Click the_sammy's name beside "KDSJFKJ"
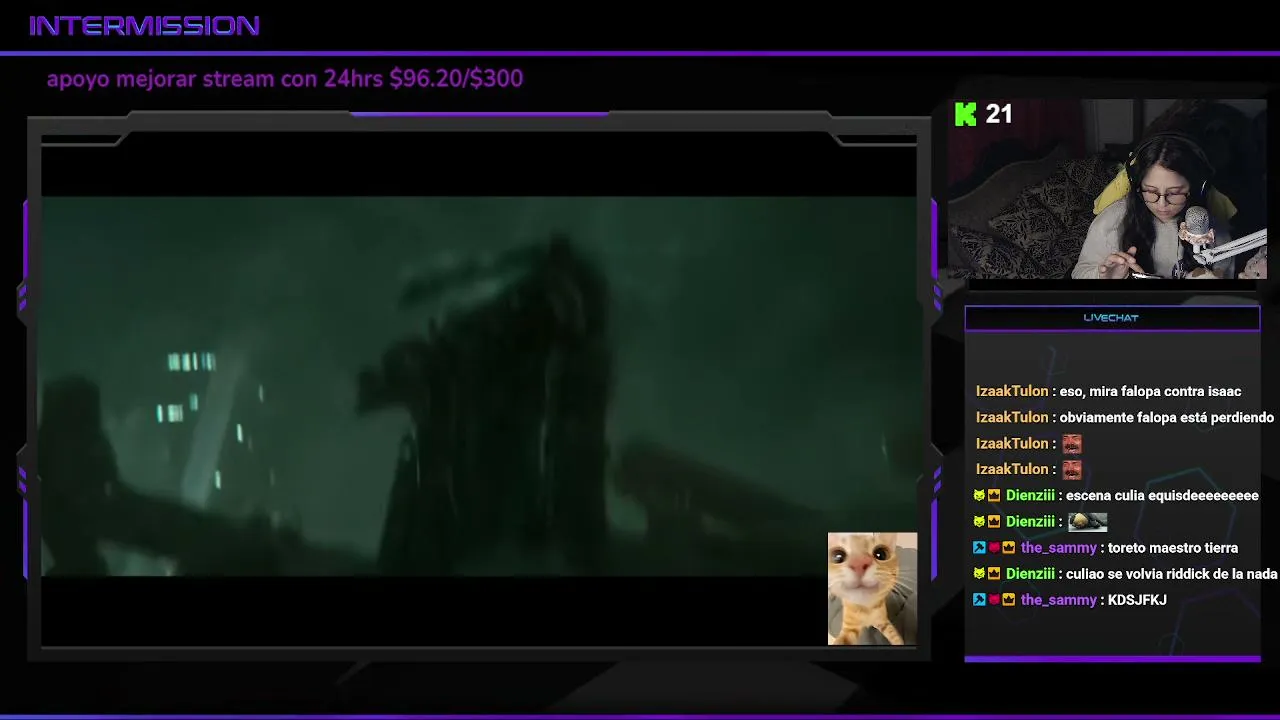1280x720 pixels. 1059,600
